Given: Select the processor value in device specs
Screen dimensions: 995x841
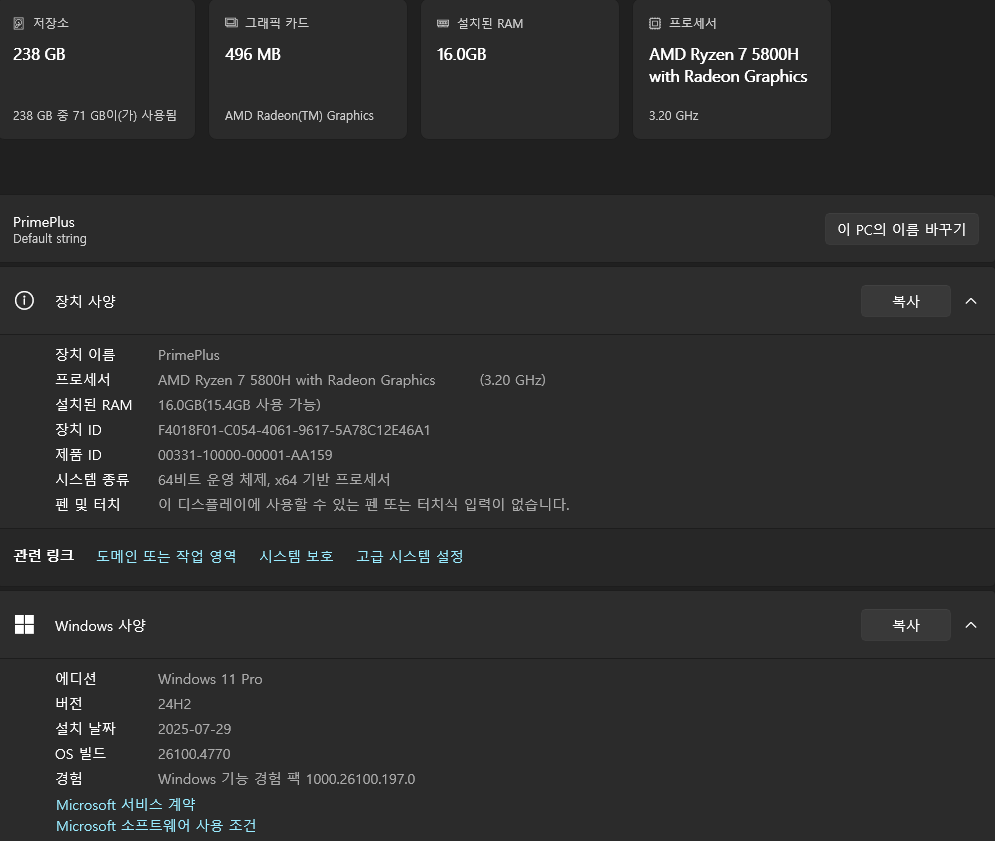Looking at the screenshot, I should pos(296,380).
